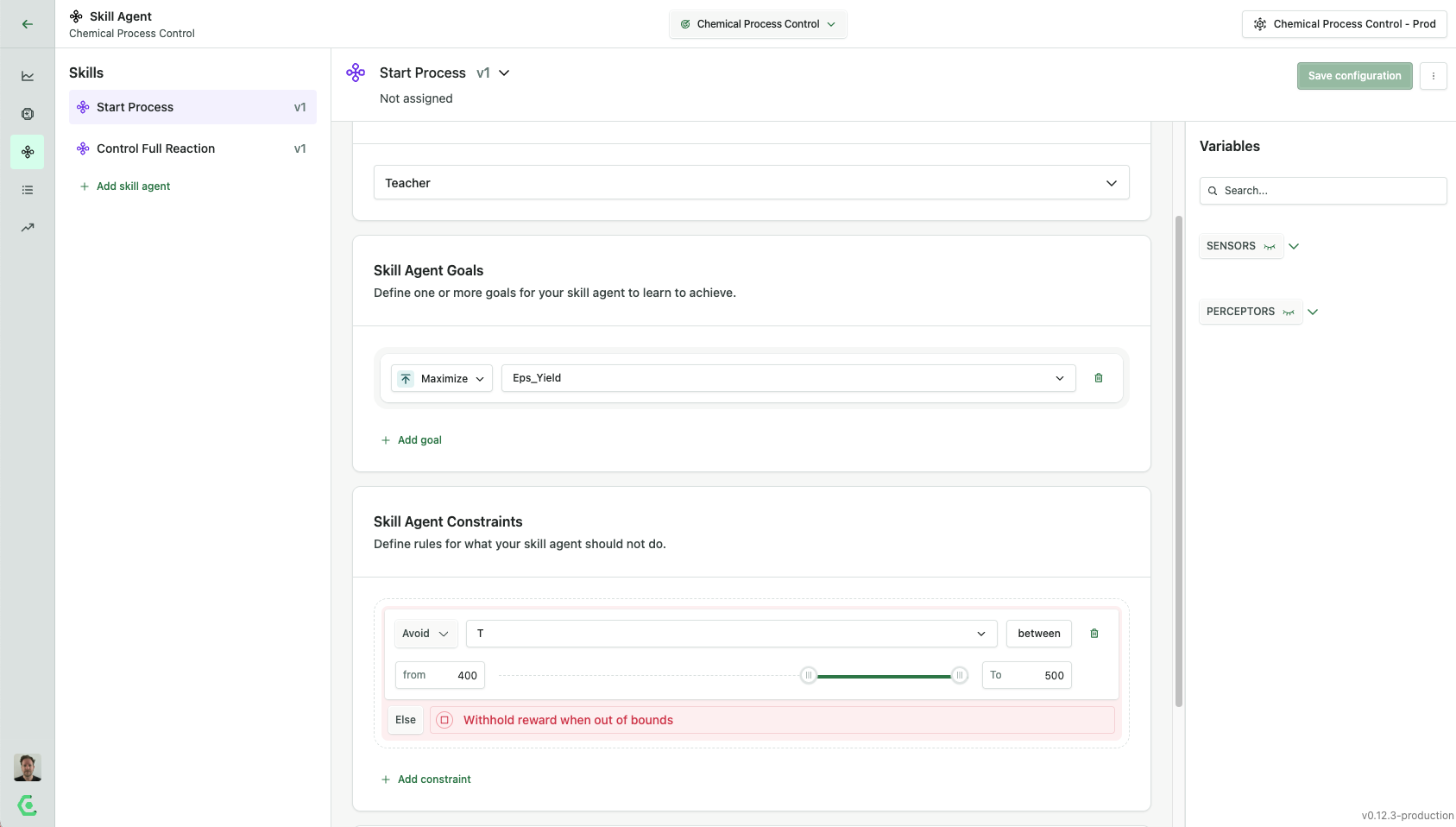Image resolution: width=1456 pixels, height=827 pixels.
Task: Click the Not assigned text
Action: coord(416,98)
